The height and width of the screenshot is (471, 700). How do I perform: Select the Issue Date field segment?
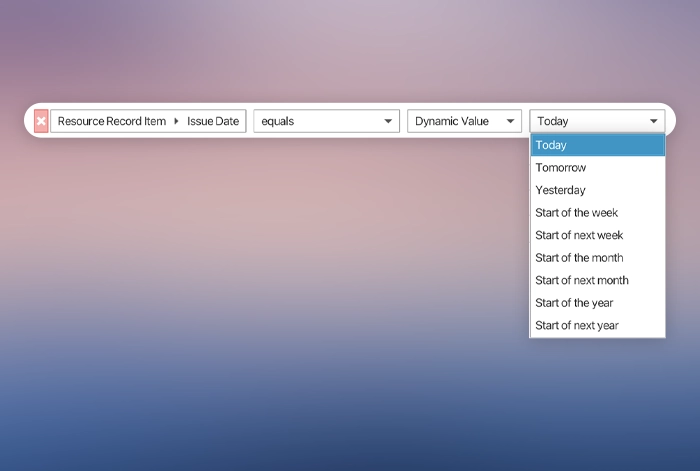click(x=213, y=121)
